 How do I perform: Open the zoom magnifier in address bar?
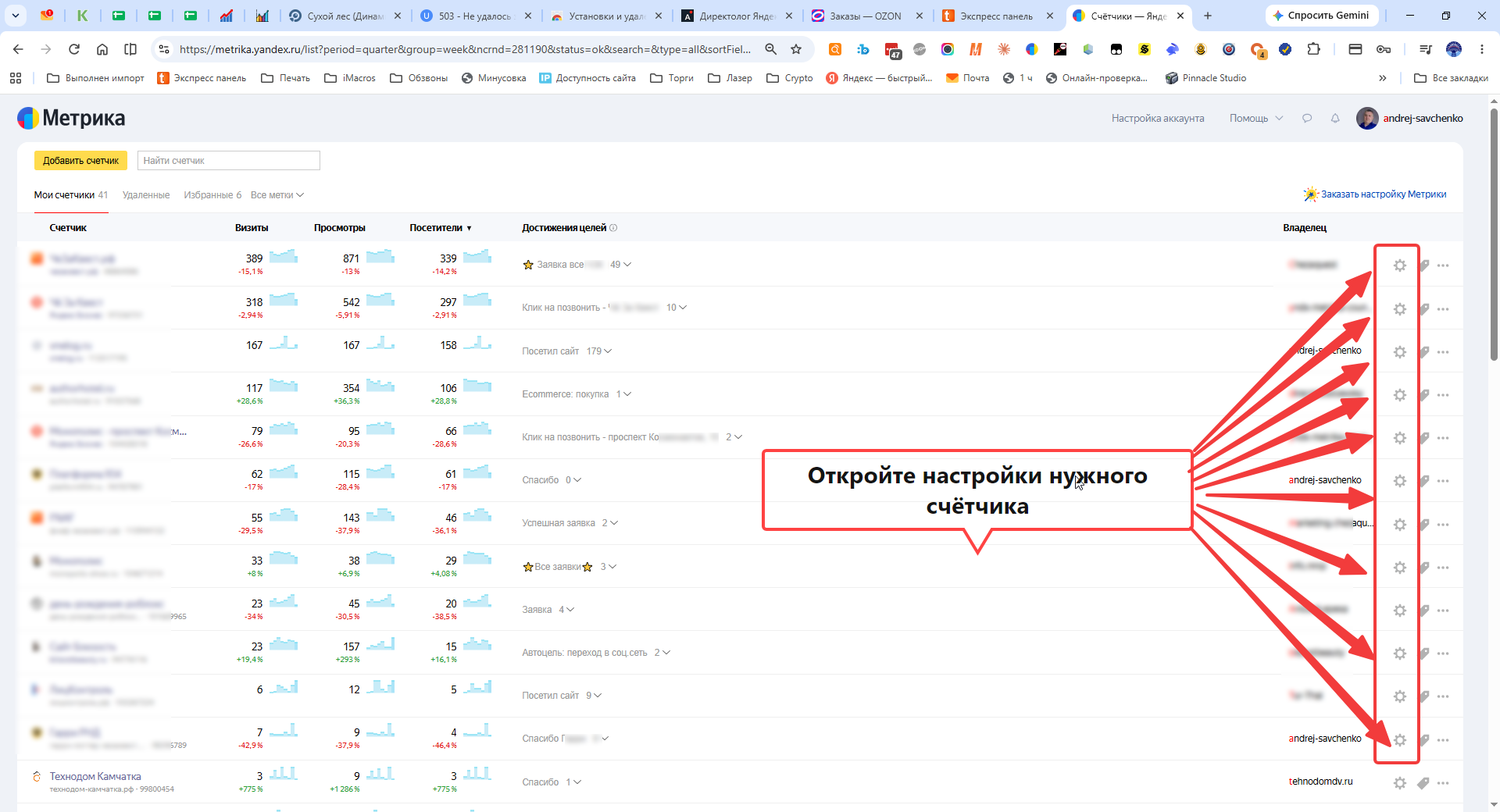point(771,49)
